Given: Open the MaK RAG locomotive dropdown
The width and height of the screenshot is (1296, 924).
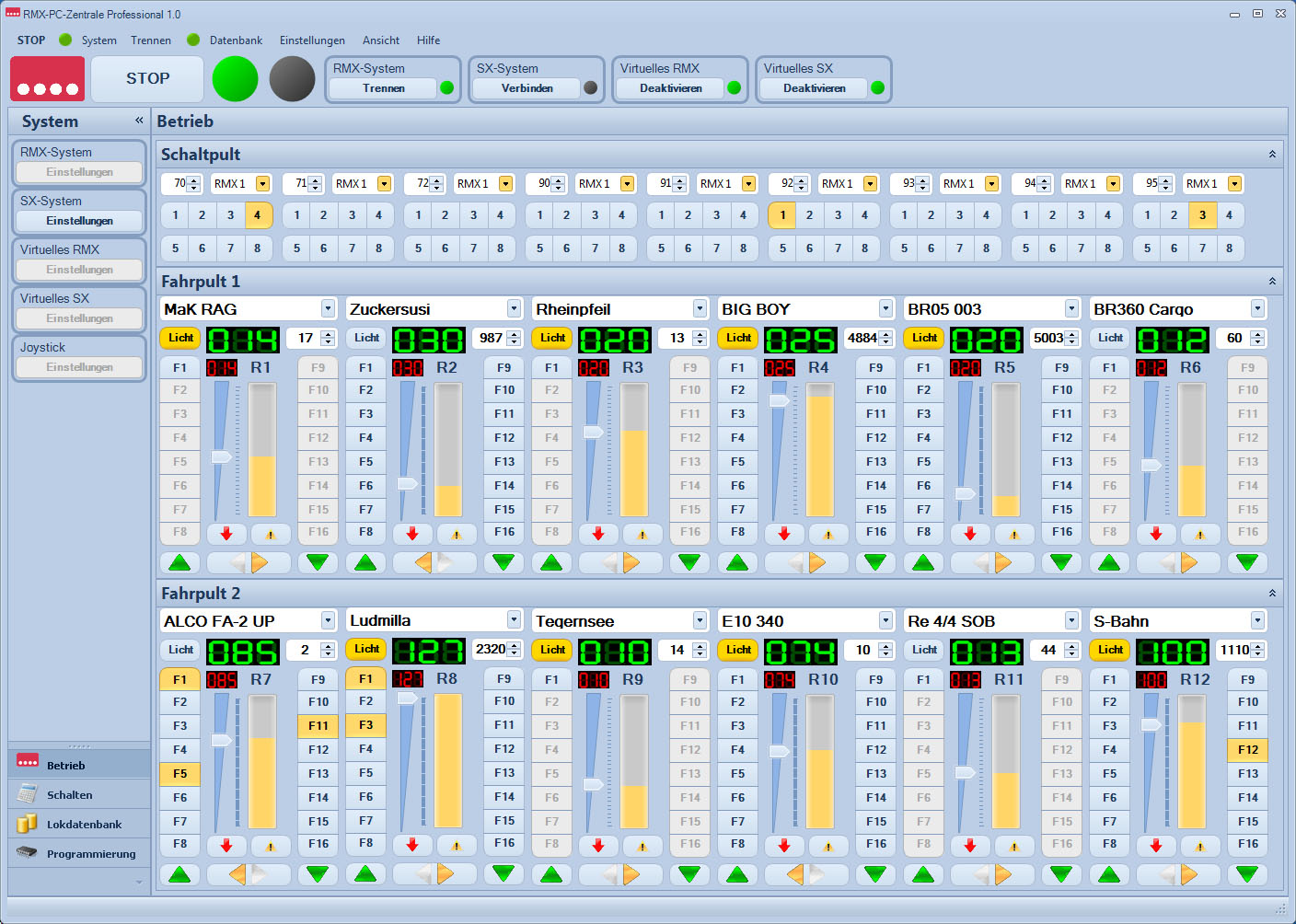Looking at the screenshot, I should pos(328,309).
